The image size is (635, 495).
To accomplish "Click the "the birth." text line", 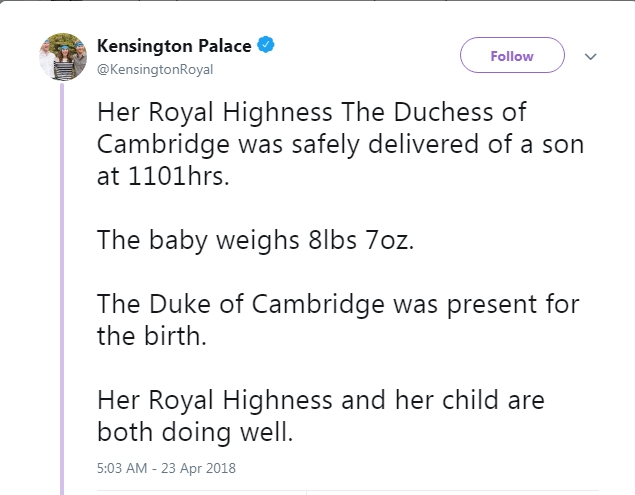I will point(151,334).
